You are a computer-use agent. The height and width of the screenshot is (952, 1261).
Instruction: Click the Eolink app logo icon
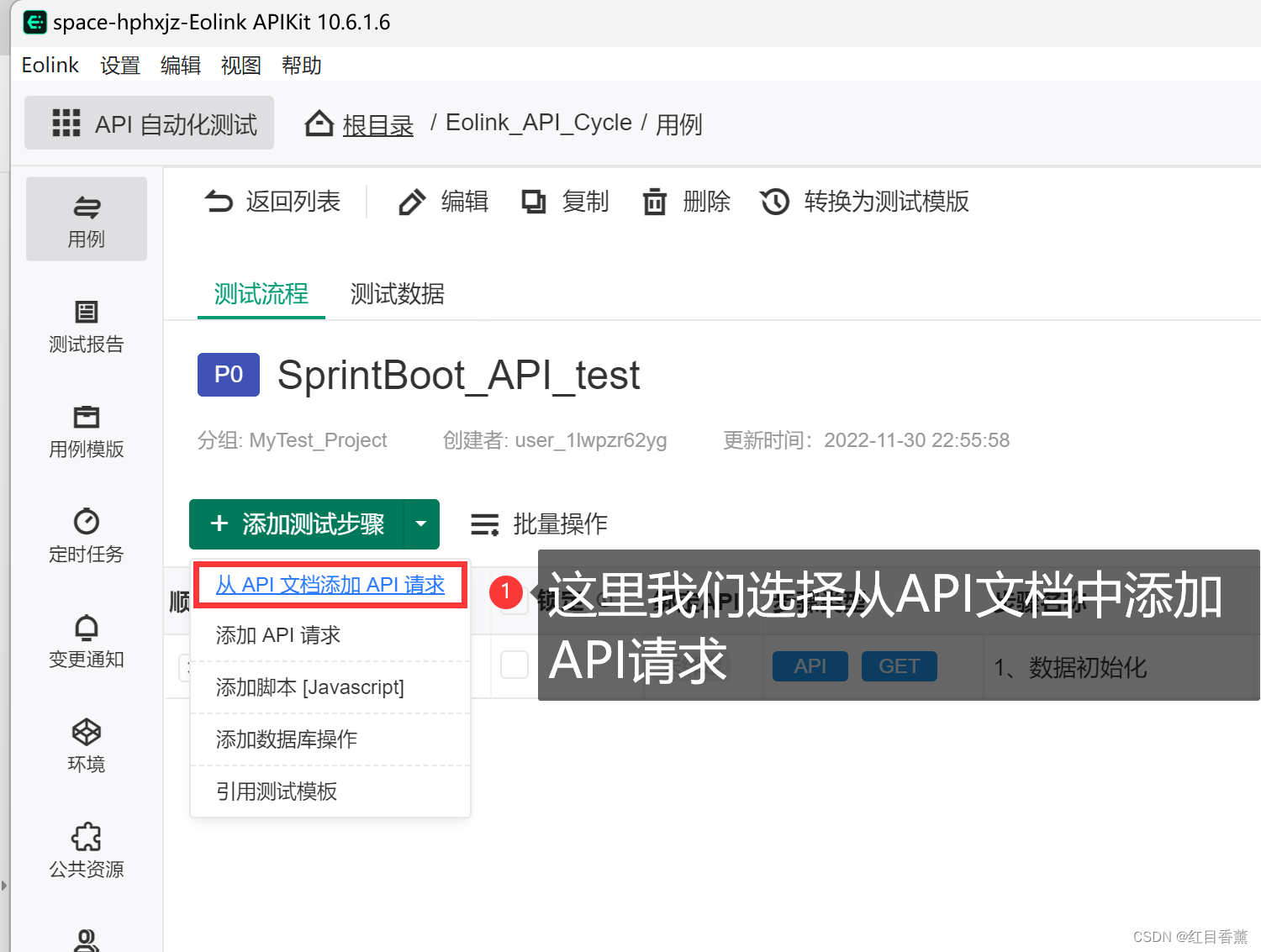[34, 22]
